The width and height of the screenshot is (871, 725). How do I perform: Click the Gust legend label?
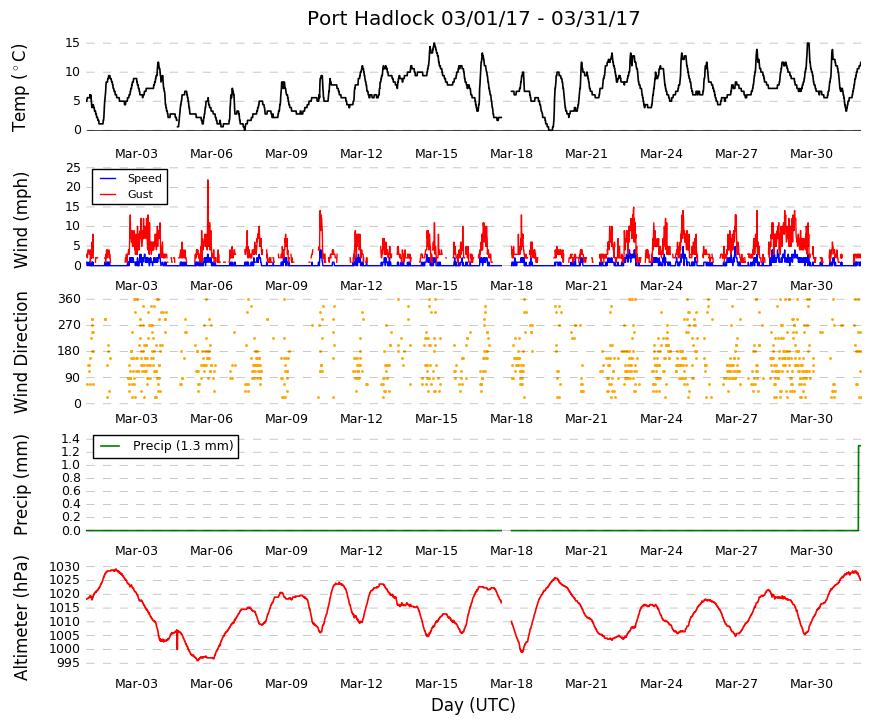[140, 194]
